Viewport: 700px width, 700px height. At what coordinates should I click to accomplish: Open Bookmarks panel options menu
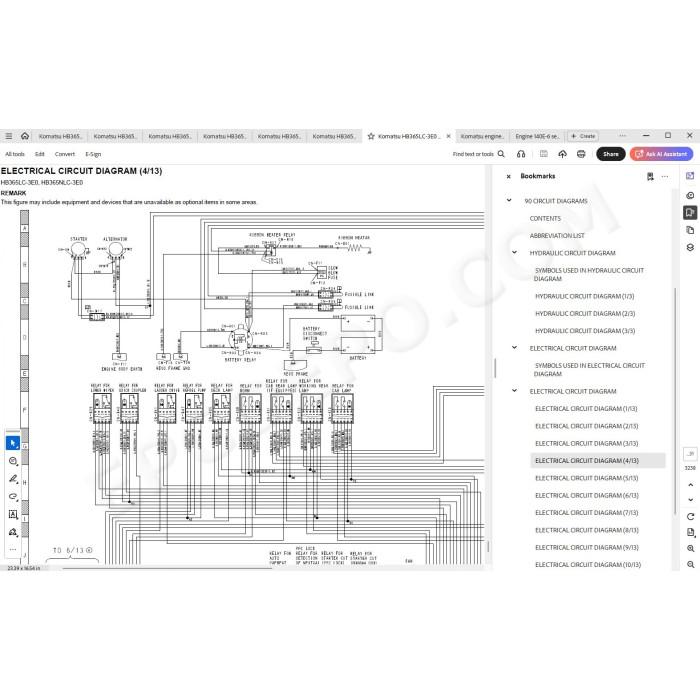(x=665, y=176)
